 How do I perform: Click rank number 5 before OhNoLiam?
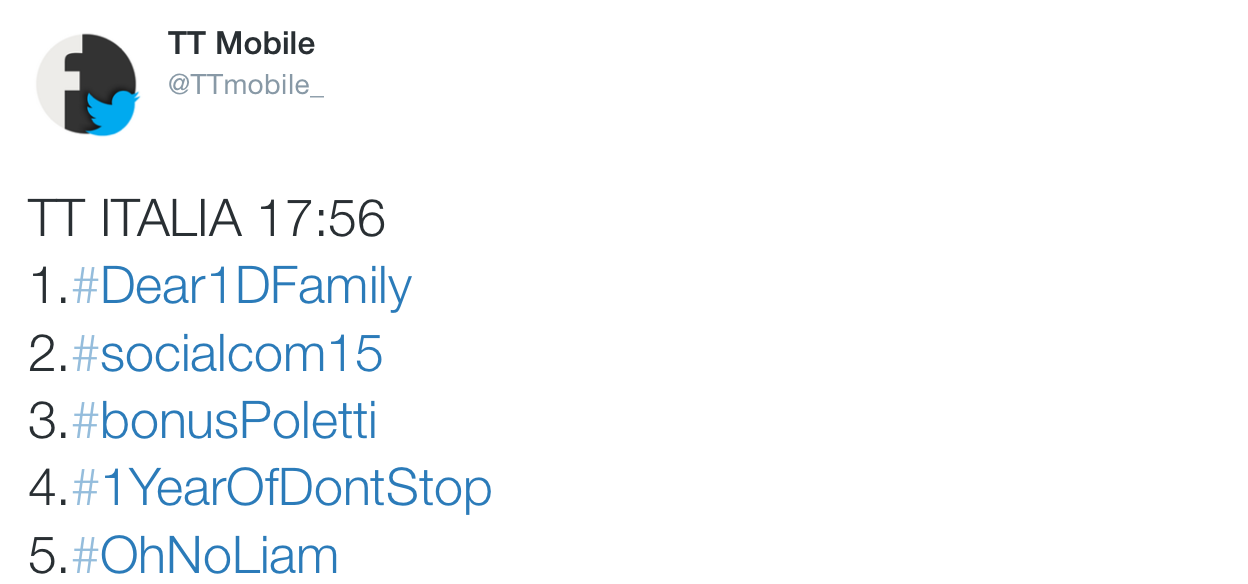[44, 555]
